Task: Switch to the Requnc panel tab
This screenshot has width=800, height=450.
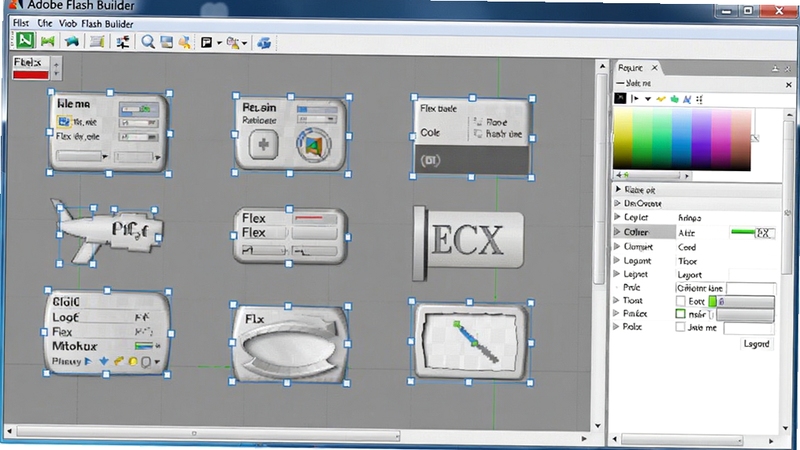Action: click(630, 68)
